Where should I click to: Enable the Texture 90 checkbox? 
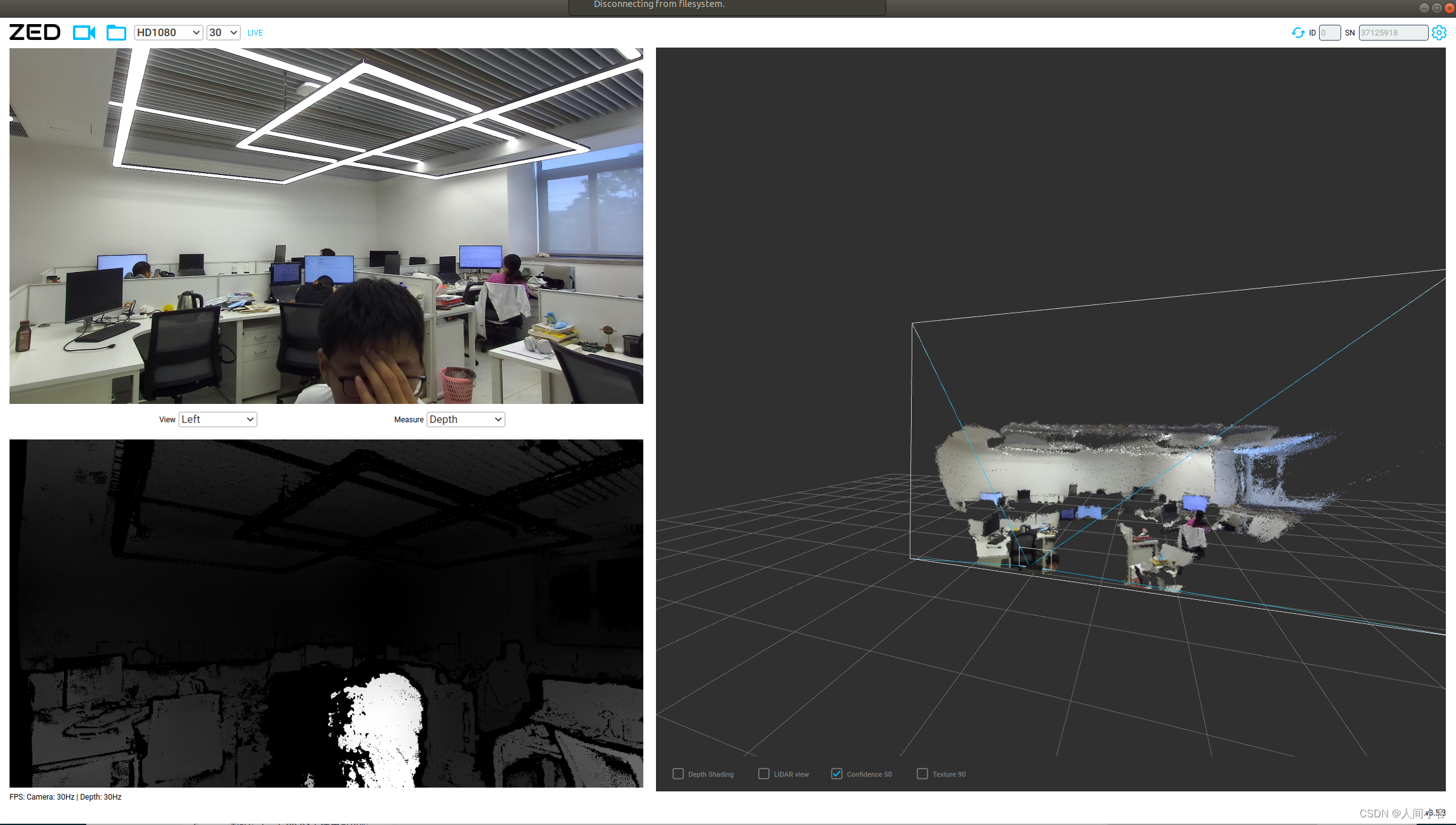point(922,774)
